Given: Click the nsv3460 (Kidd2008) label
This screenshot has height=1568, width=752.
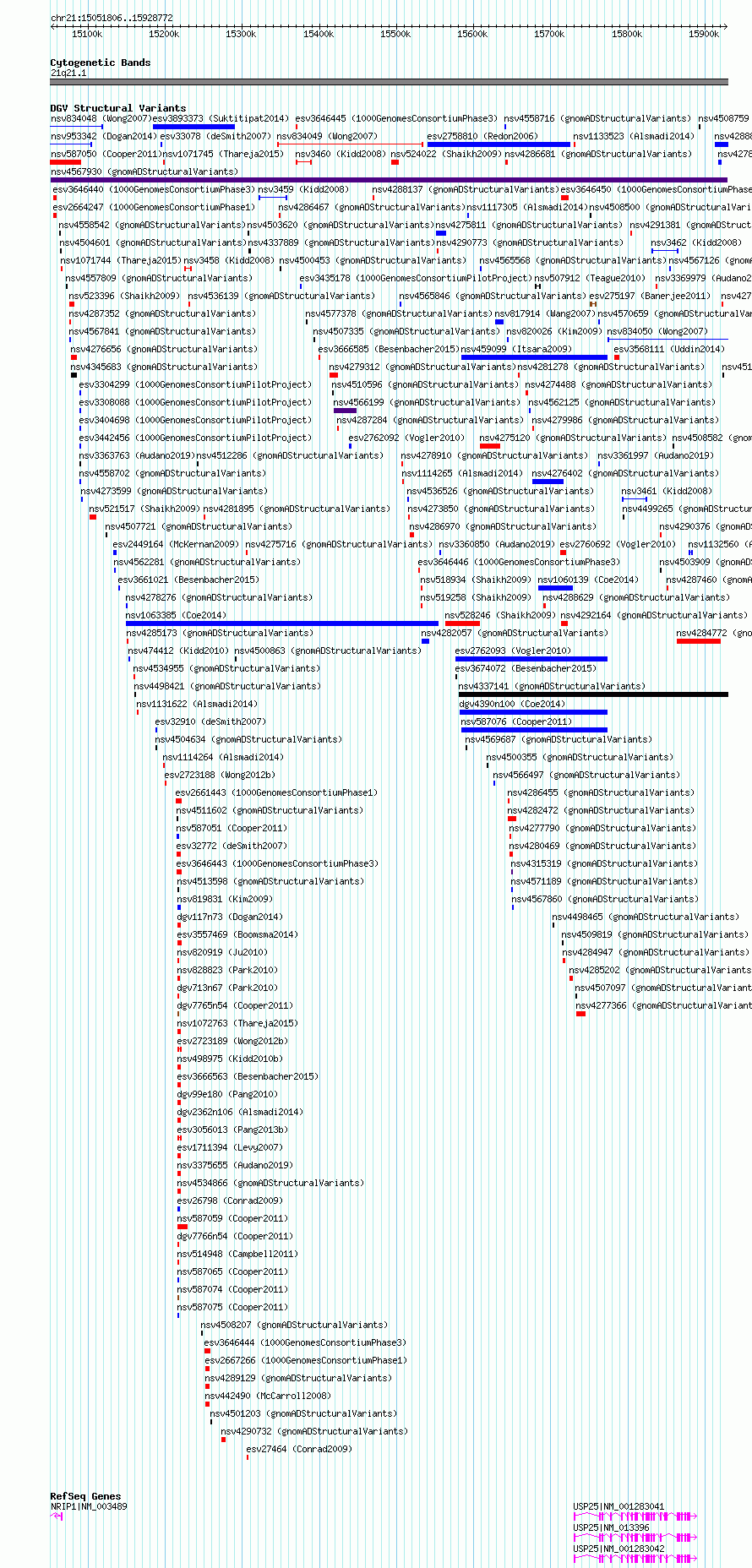Looking at the screenshot, I should click(x=341, y=155).
